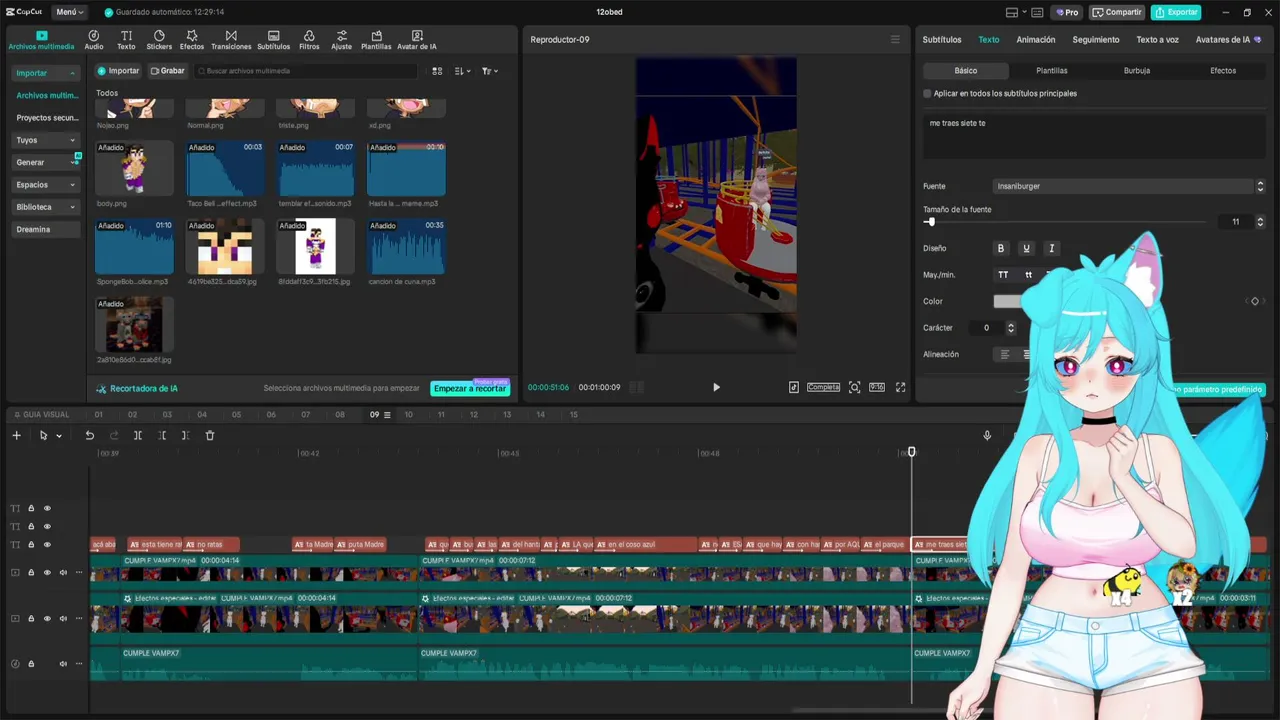Change the 9:16 aspect ratio setting
The width and height of the screenshot is (1280, 720).
(x=877, y=387)
